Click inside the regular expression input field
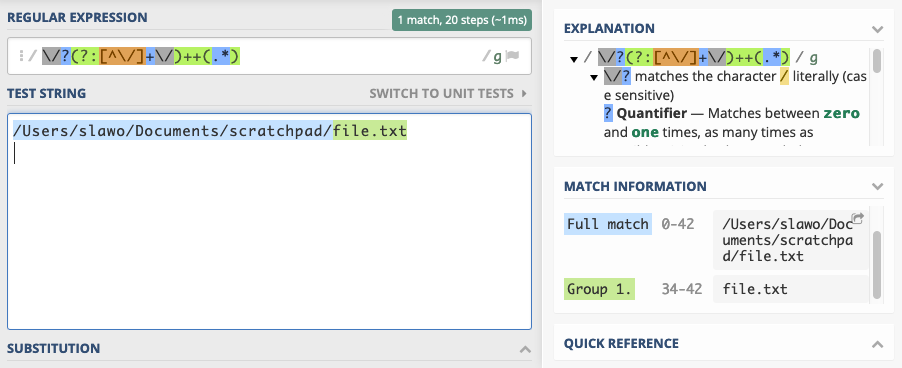 269,56
